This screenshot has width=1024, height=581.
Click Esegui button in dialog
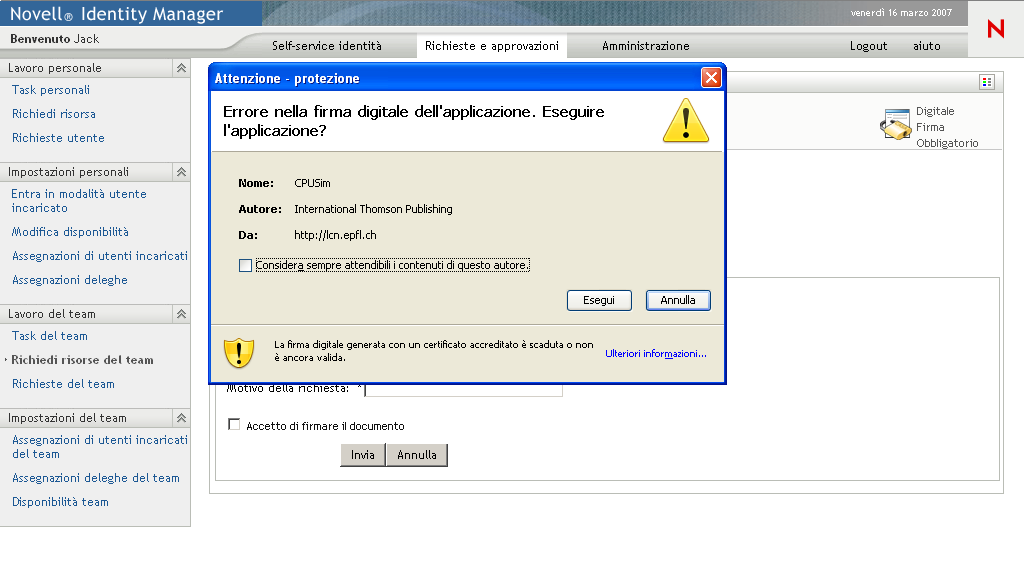[599, 300]
